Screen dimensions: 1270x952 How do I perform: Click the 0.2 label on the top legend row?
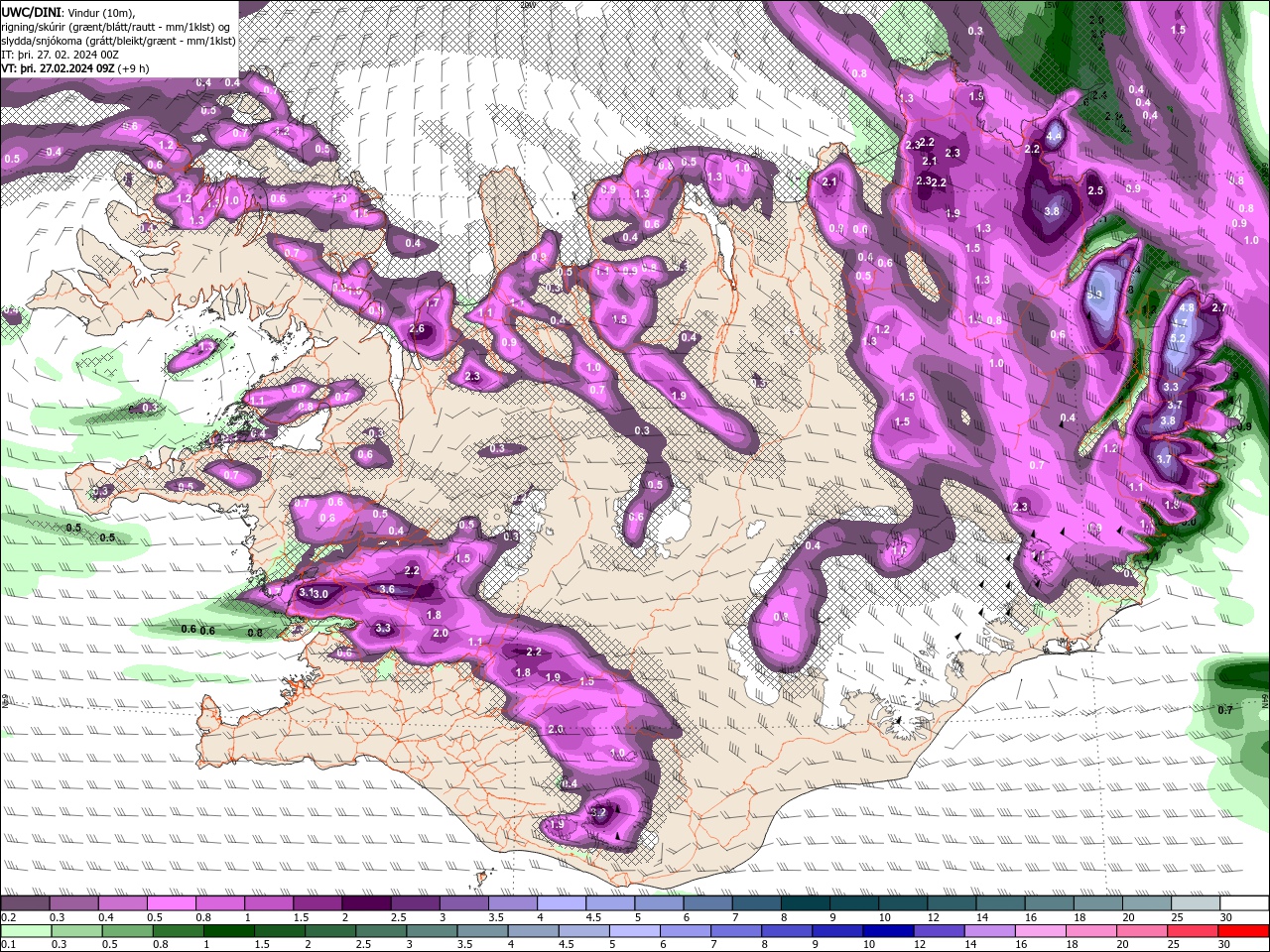click(9, 917)
